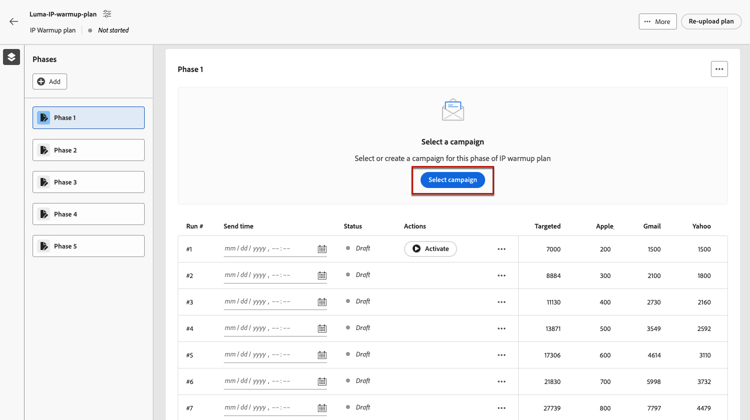Open run #4 more actions menu

click(x=501, y=328)
